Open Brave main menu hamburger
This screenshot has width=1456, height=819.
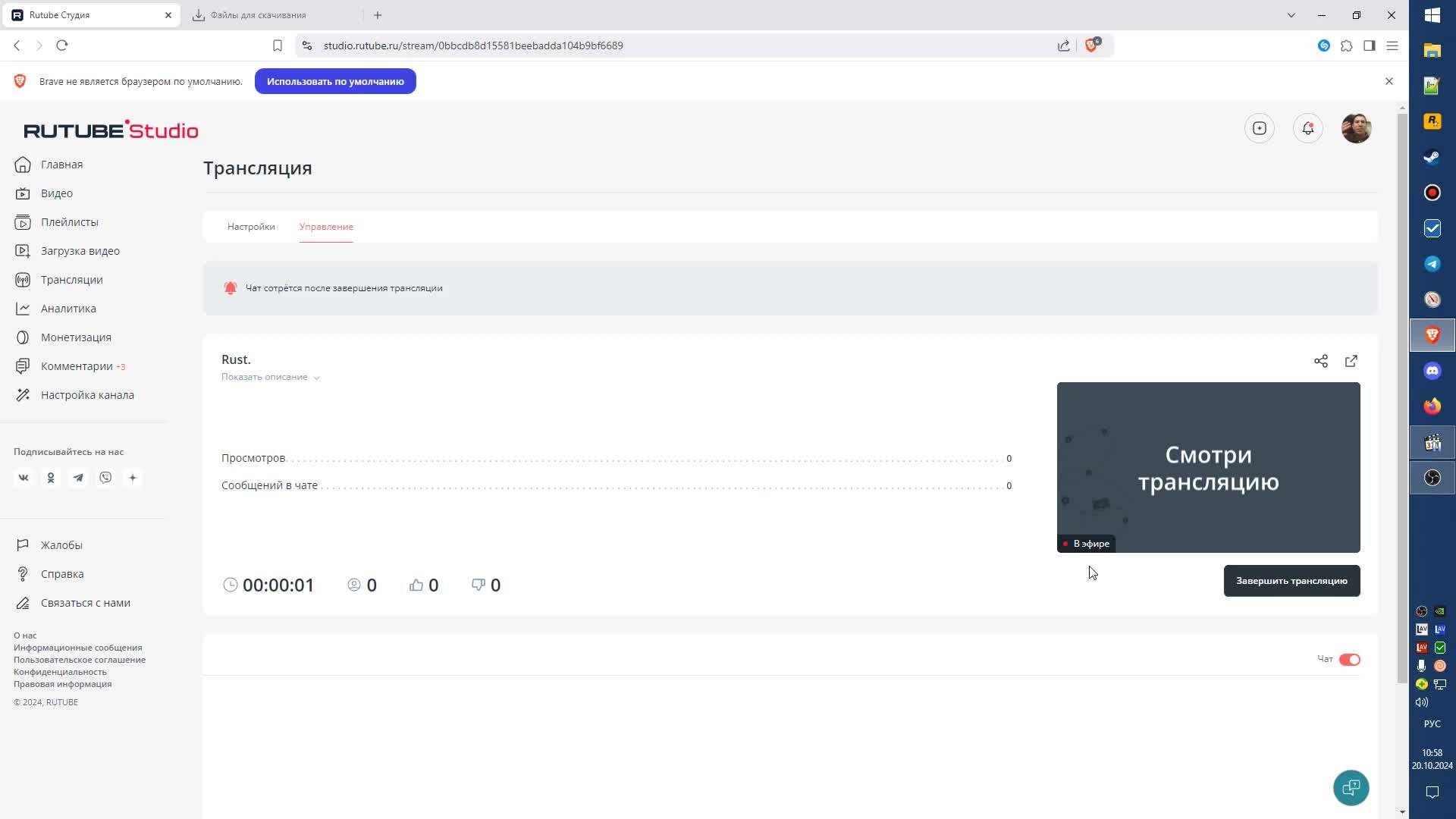coord(1392,45)
